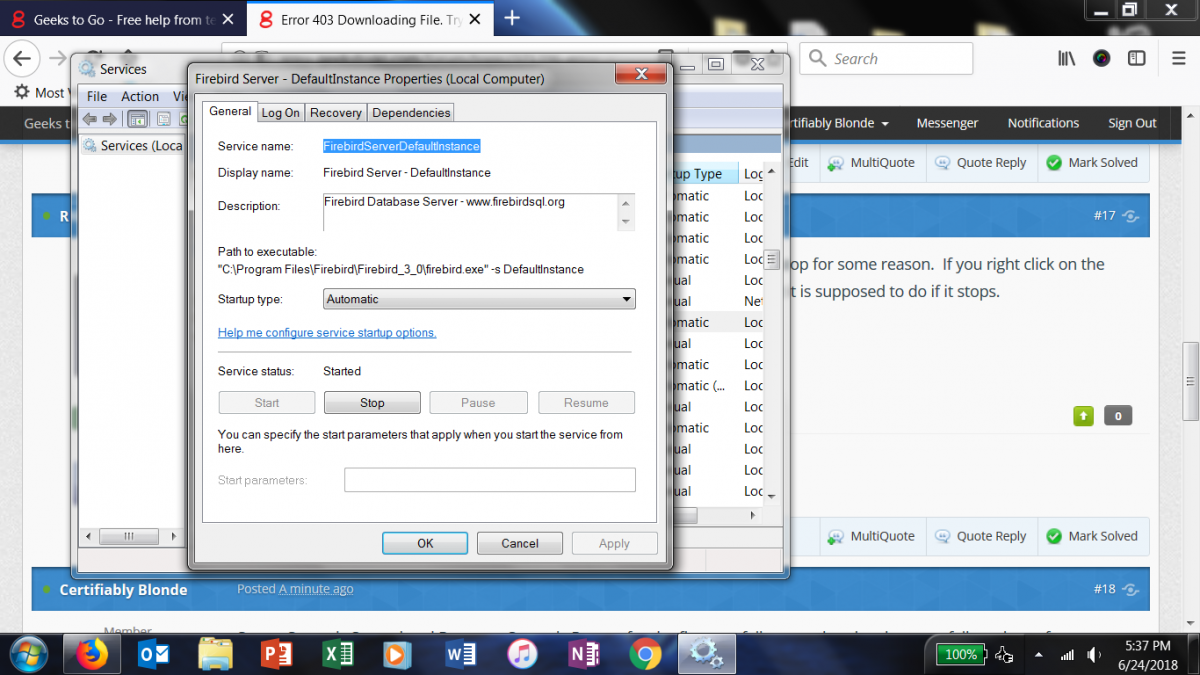
Task: Click the Description box down scroll arrow
Action: point(627,222)
